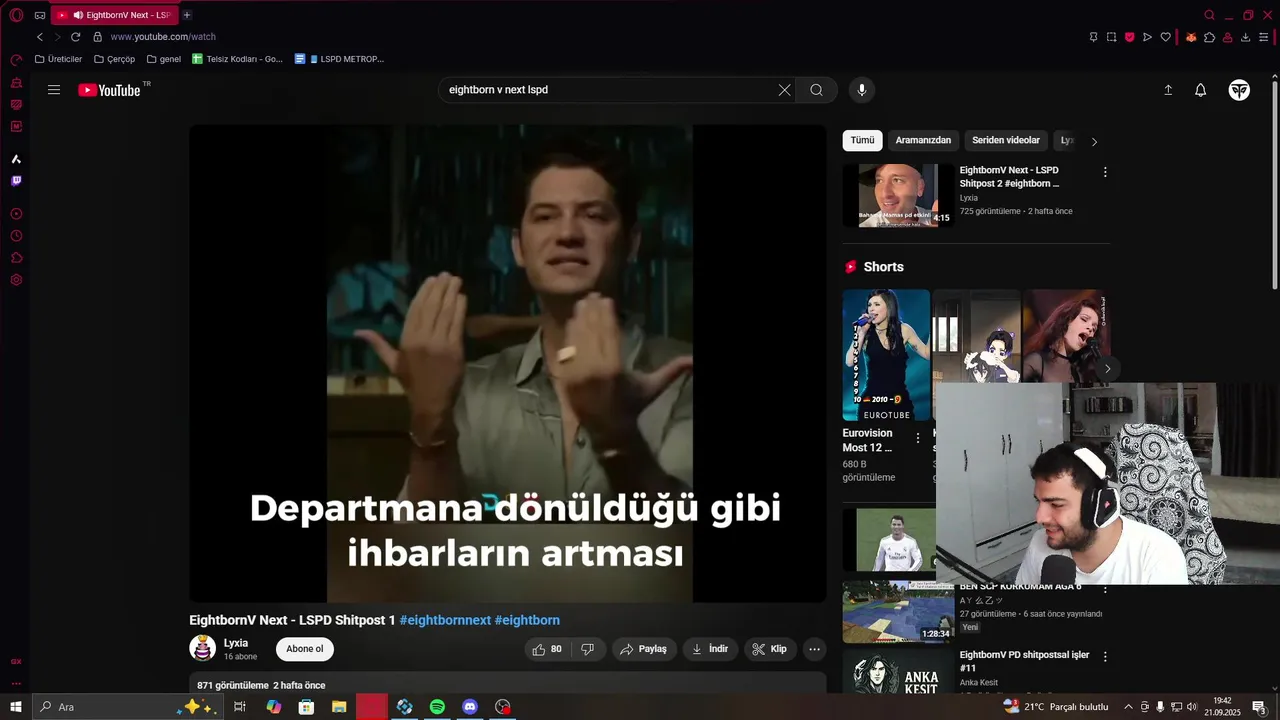Open the Windows Start menu
1280x720 pixels.
point(16,707)
